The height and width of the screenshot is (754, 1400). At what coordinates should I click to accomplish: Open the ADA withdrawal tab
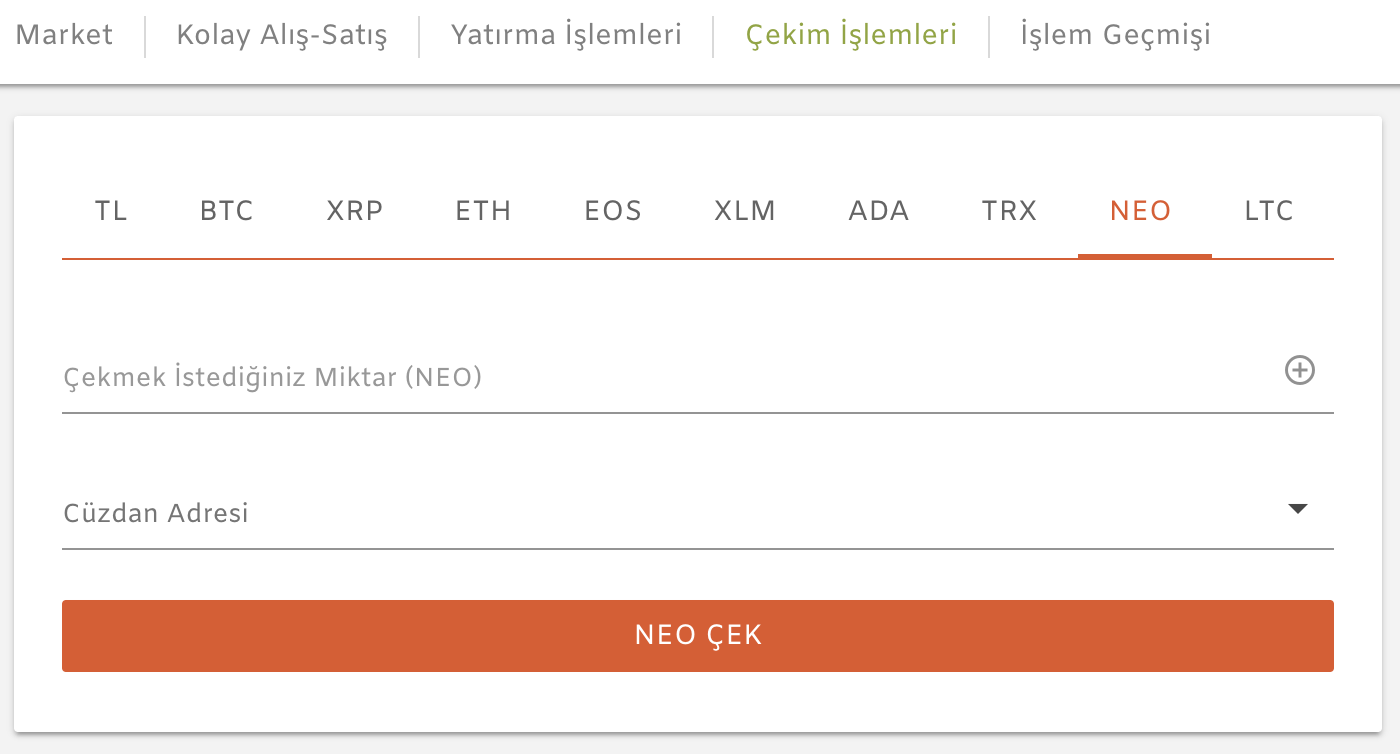pos(879,212)
